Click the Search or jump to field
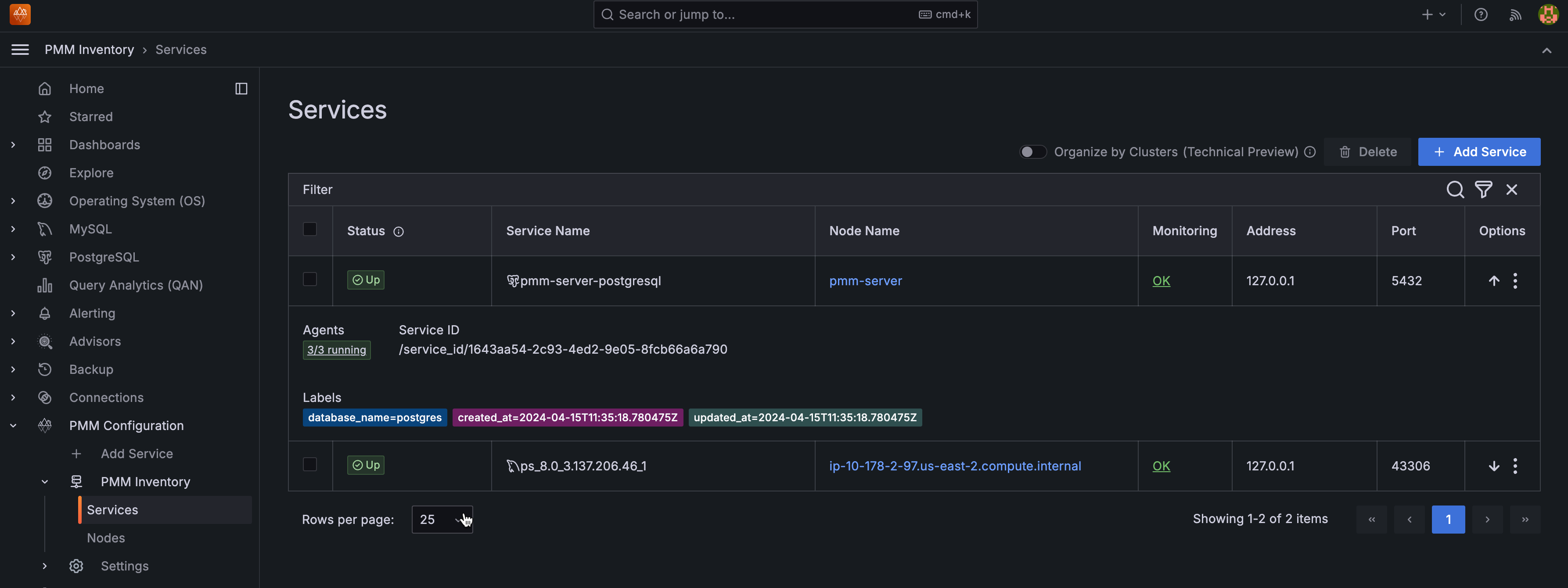Viewport: 1568px width, 588px height. (x=785, y=14)
